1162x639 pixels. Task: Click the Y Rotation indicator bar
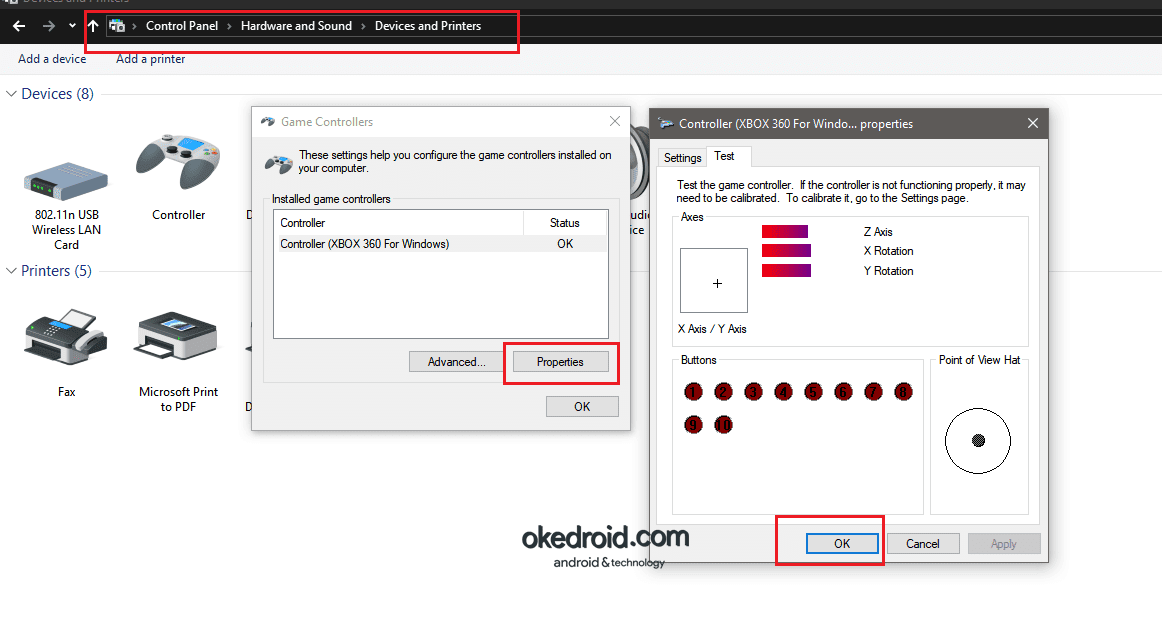(786, 271)
